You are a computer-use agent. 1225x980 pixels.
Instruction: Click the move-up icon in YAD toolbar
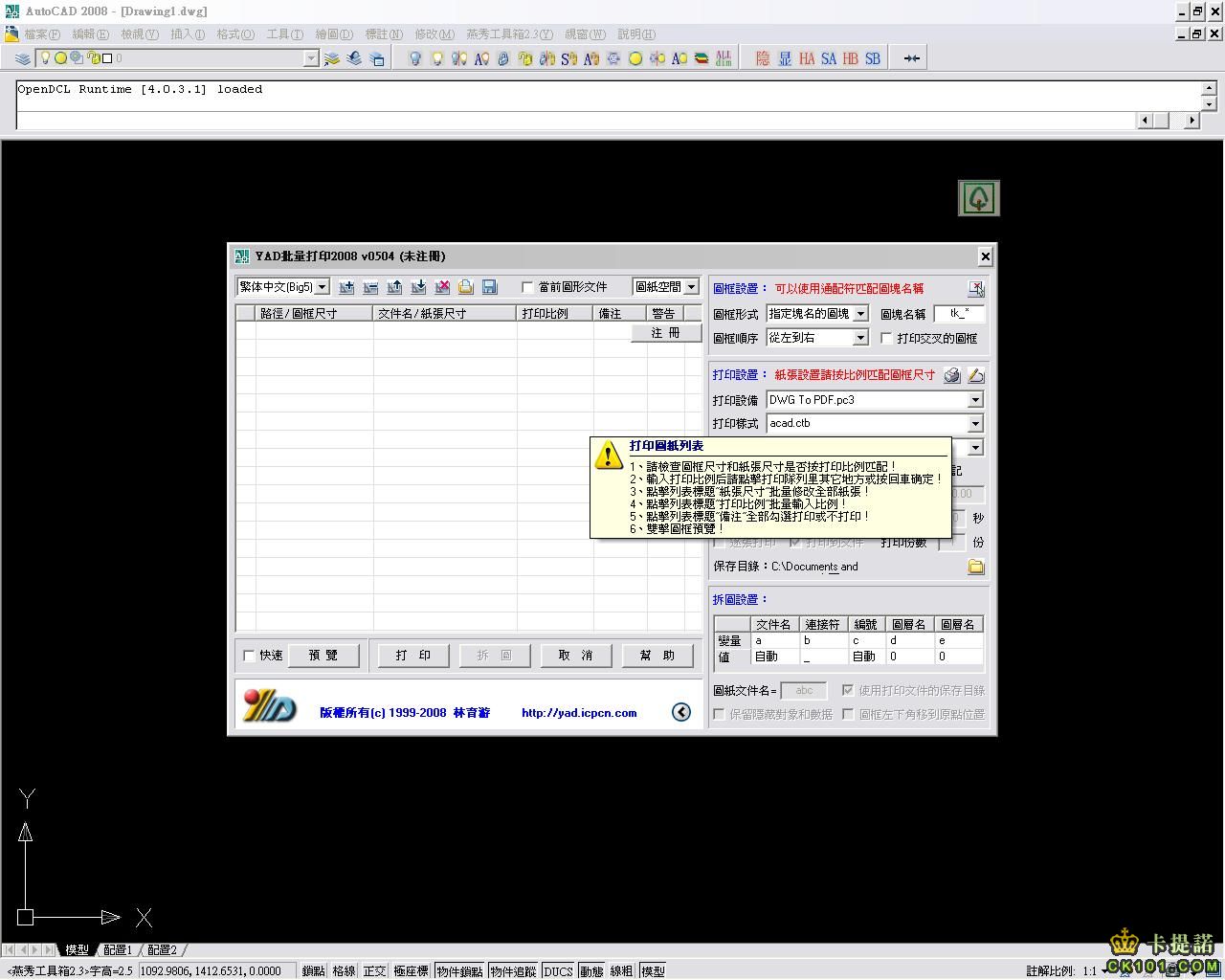click(394, 287)
